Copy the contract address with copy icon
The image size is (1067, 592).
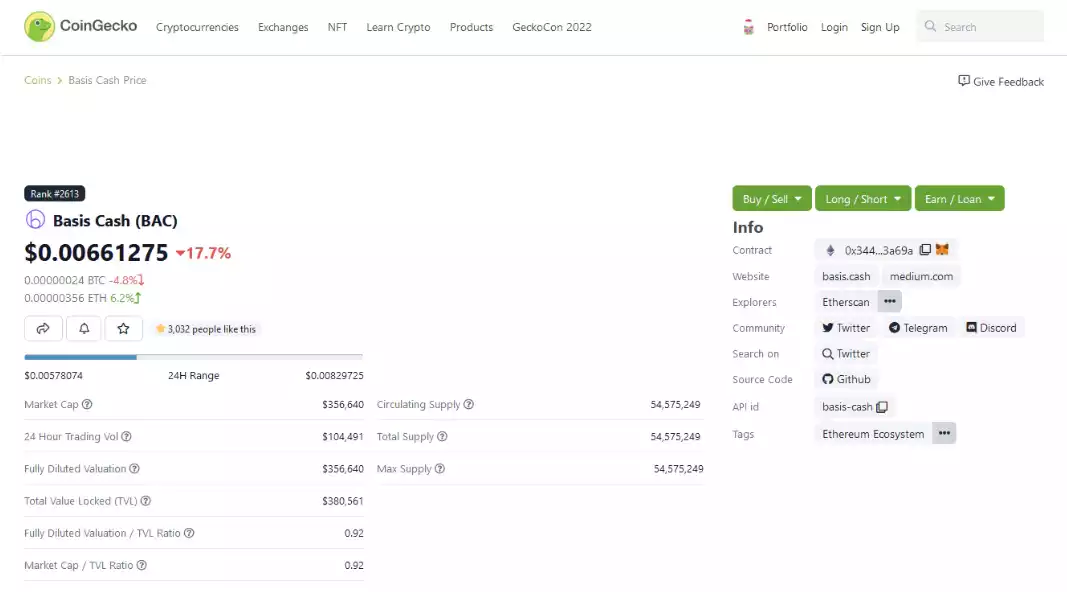tap(925, 250)
